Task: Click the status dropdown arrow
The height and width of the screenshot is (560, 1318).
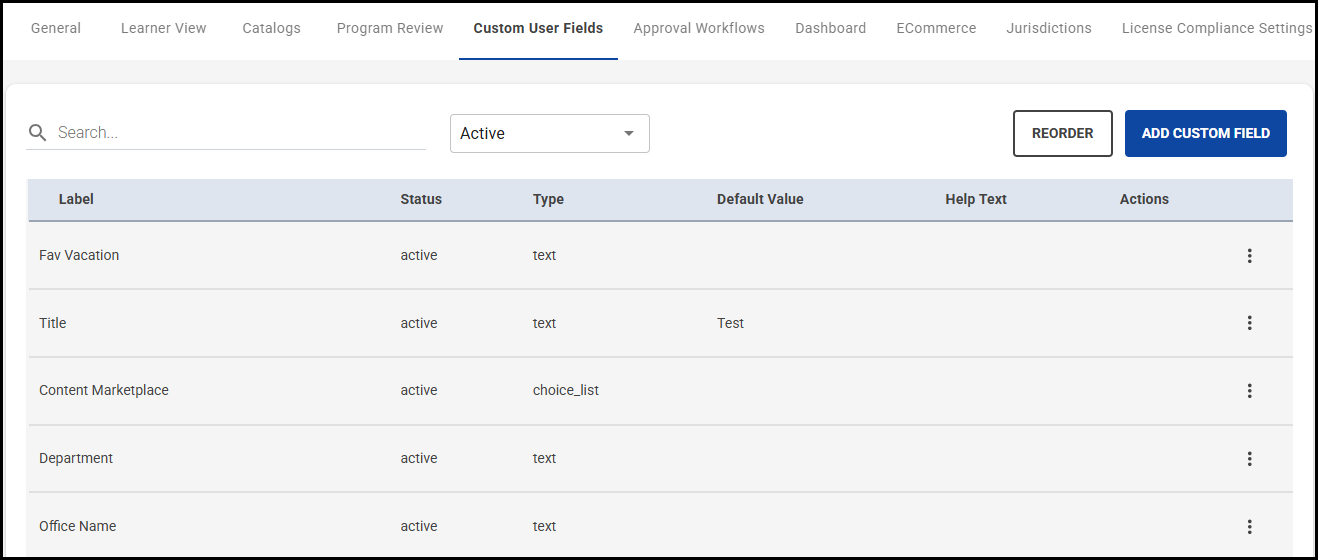Action: (x=629, y=134)
